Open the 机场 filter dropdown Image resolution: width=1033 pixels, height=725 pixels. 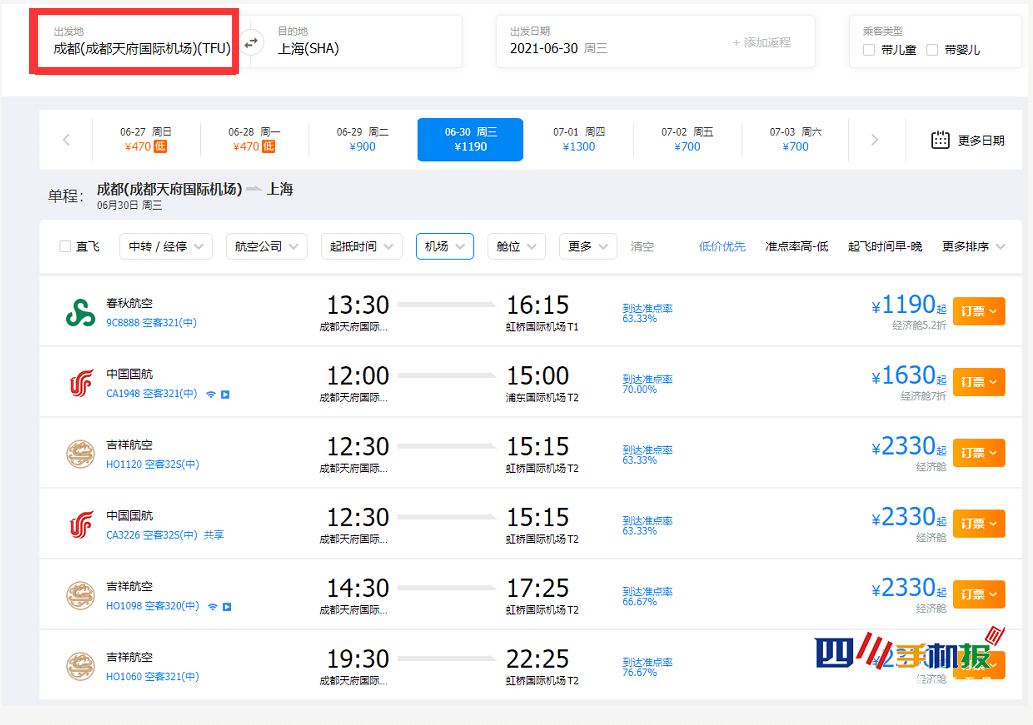click(x=445, y=246)
